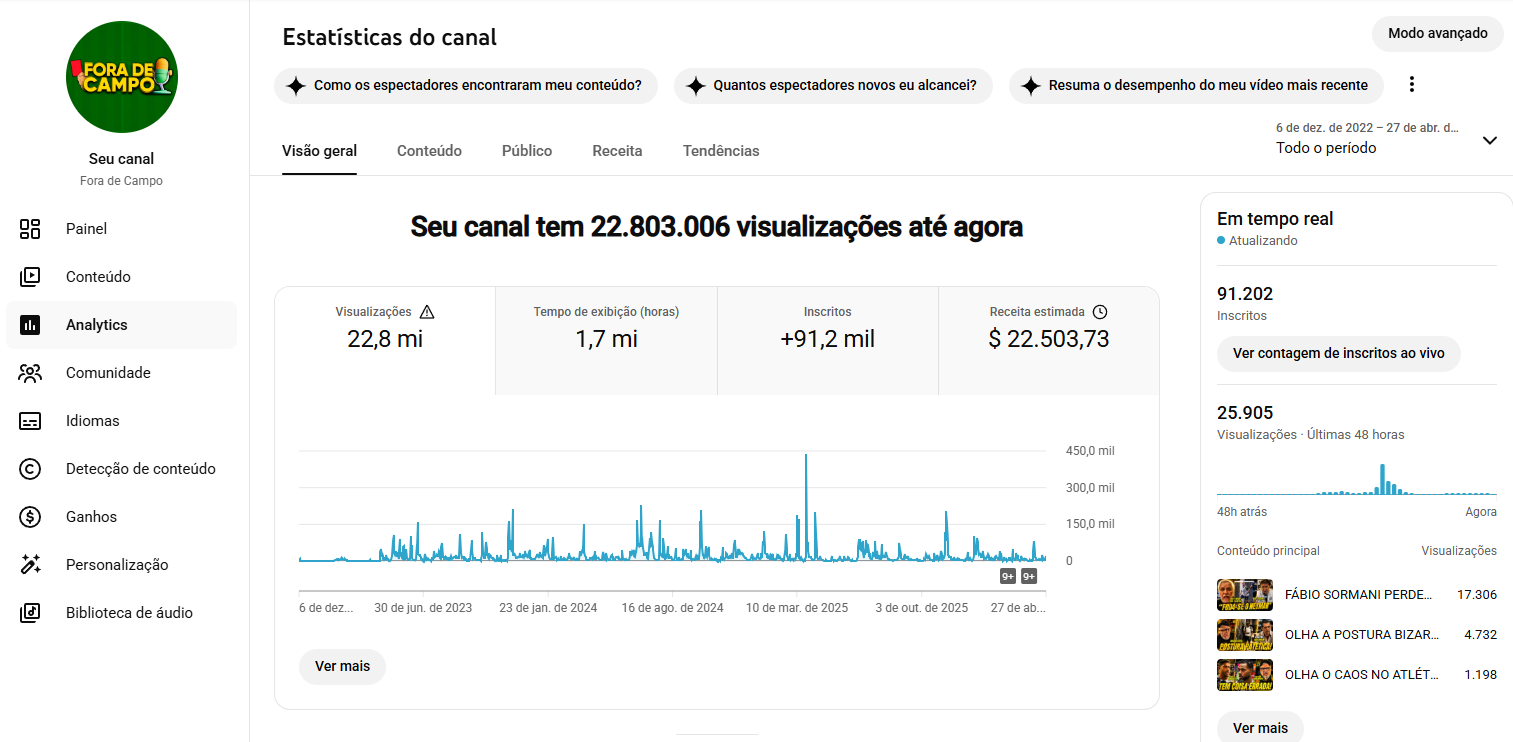Image resolution: width=1513 pixels, height=742 pixels.
Task: Click 'Como os espectadores encontraram meu conteúdo?' suggestion
Action: click(x=466, y=86)
